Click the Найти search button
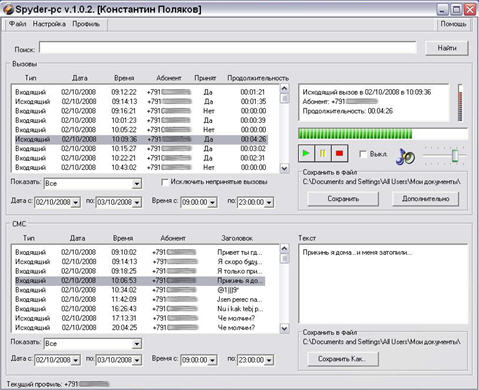 pyautogui.click(x=447, y=48)
